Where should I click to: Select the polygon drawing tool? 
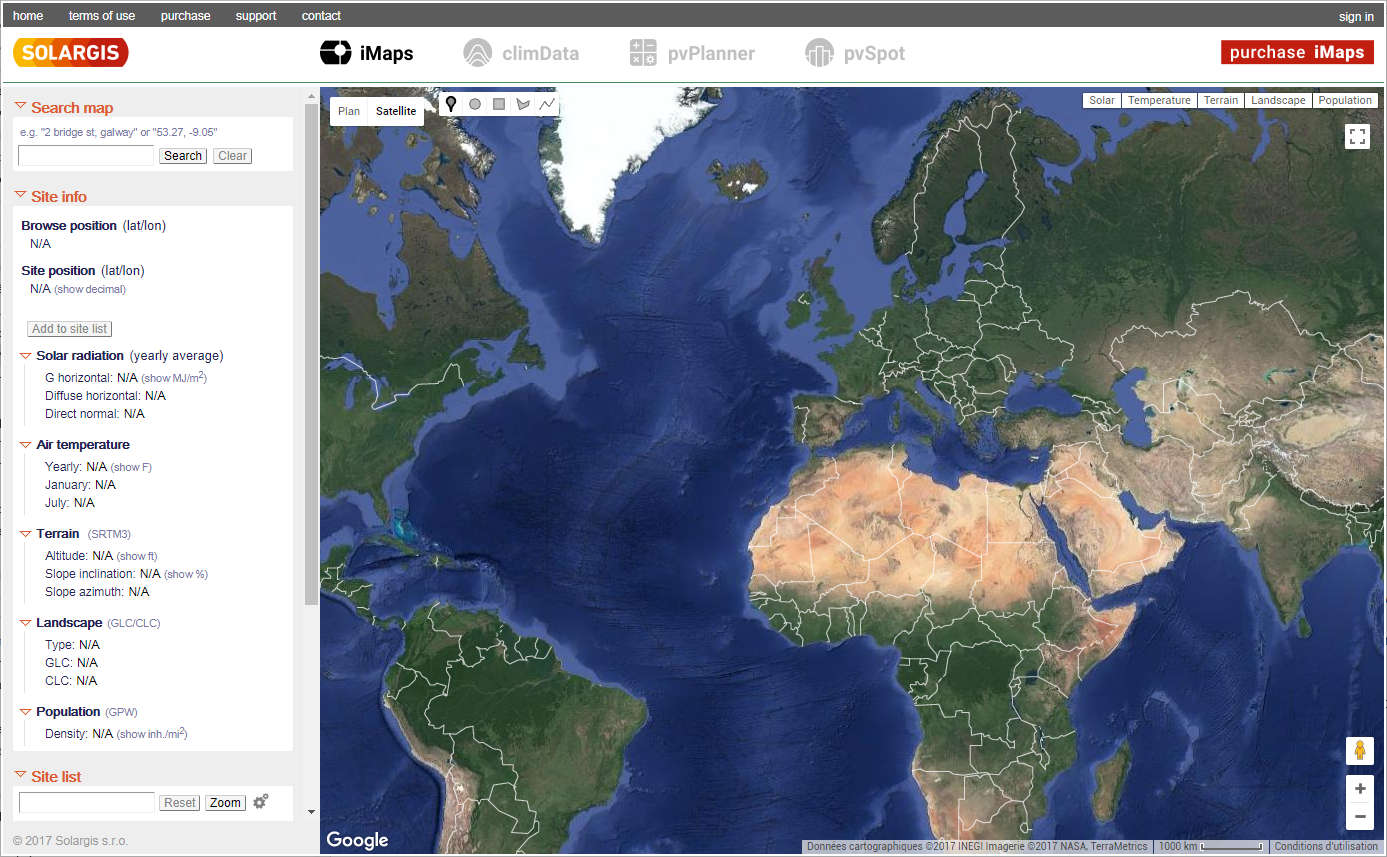click(522, 104)
